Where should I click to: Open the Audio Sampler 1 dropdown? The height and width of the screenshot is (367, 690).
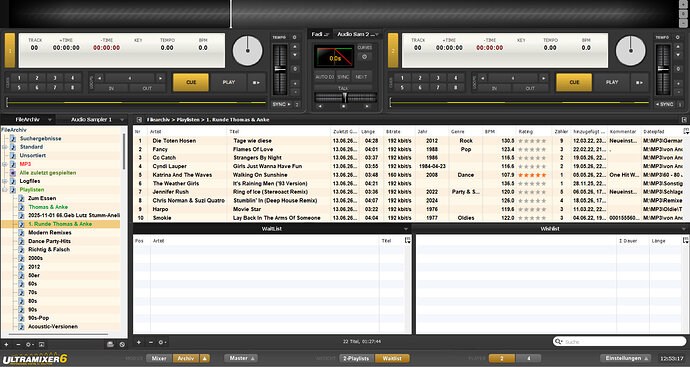pyautogui.click(x=122, y=120)
